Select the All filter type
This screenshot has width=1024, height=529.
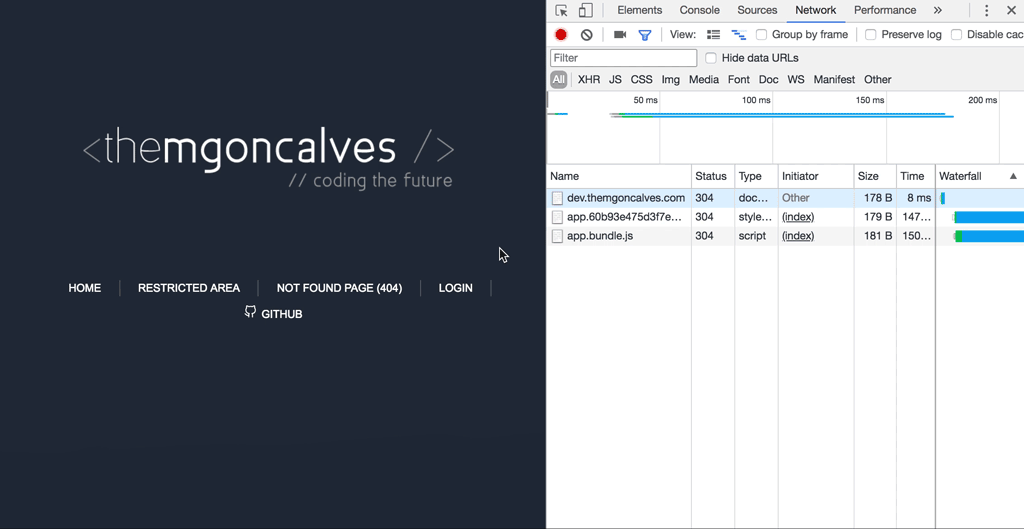tap(558, 80)
